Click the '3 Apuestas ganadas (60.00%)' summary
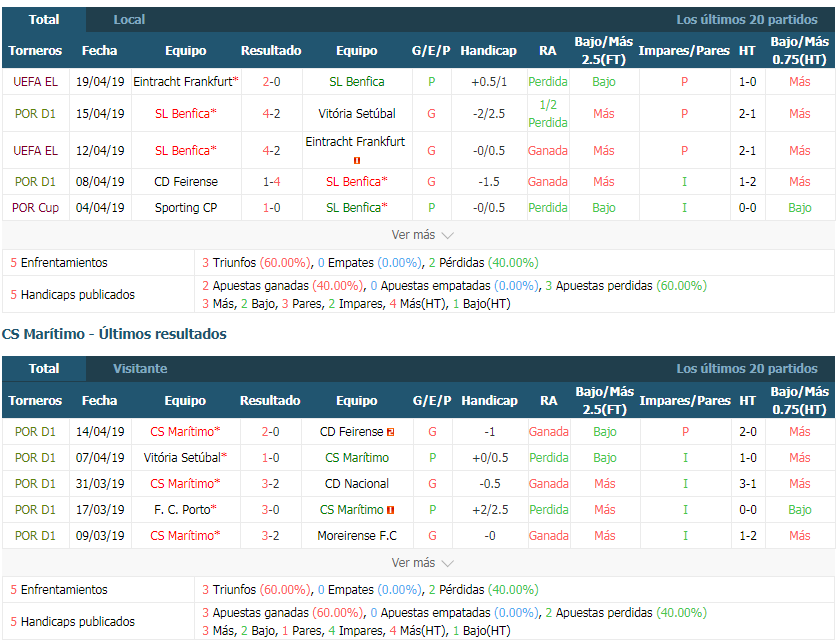 [283, 613]
